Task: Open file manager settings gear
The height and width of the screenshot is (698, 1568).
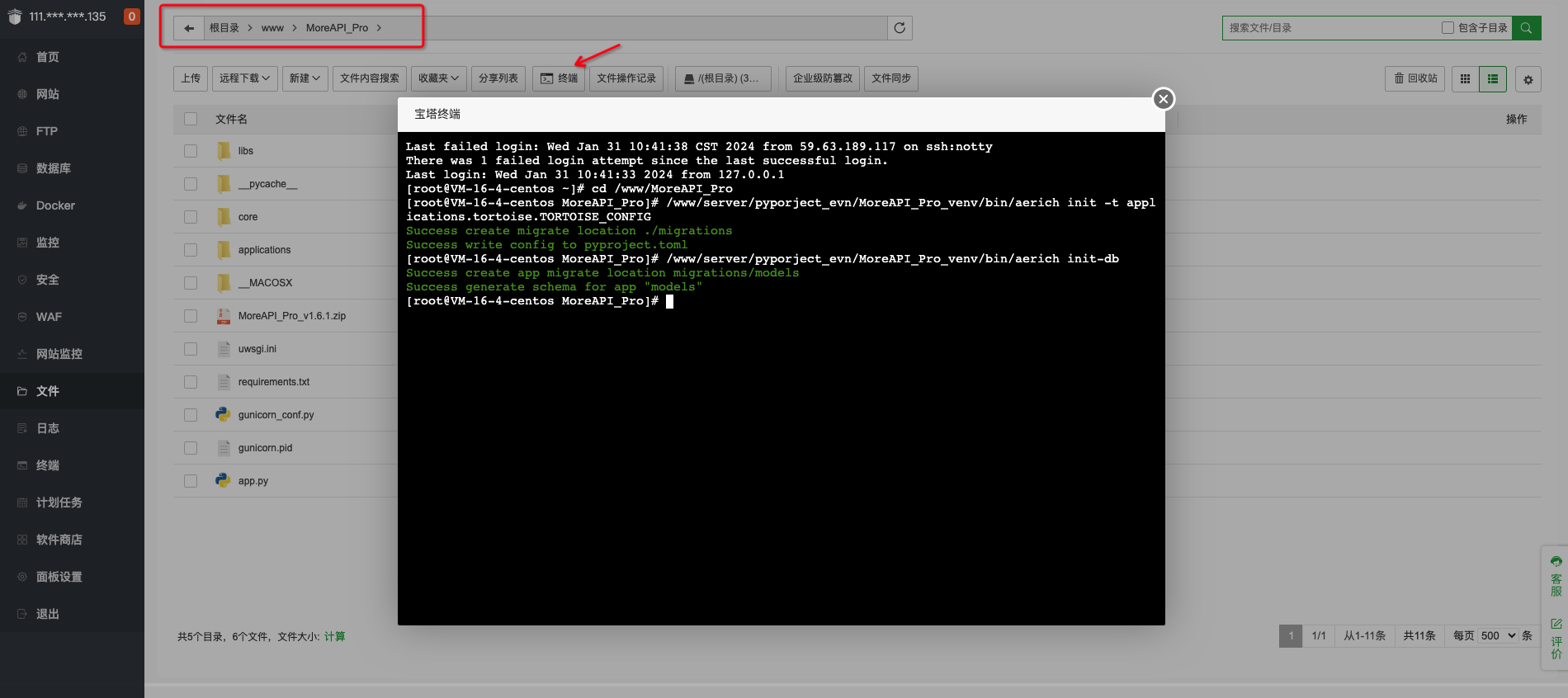Action: click(x=1528, y=79)
